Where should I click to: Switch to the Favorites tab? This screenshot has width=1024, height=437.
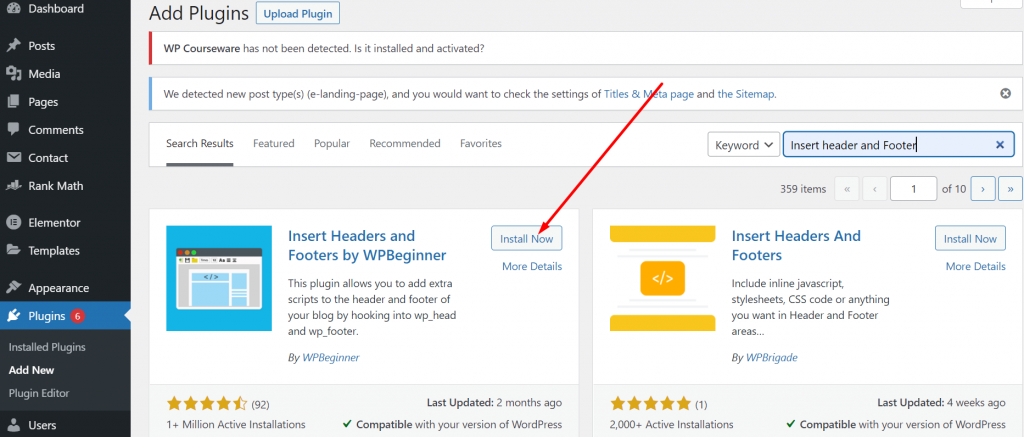[x=481, y=143]
